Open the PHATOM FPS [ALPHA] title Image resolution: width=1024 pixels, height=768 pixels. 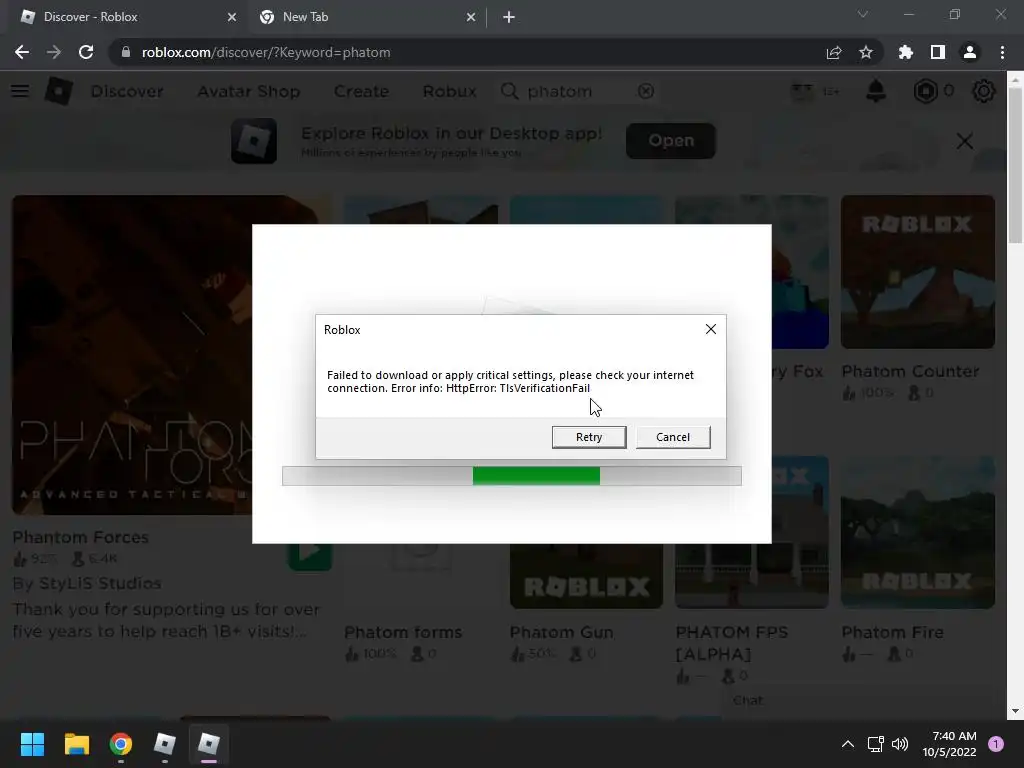[731, 643]
